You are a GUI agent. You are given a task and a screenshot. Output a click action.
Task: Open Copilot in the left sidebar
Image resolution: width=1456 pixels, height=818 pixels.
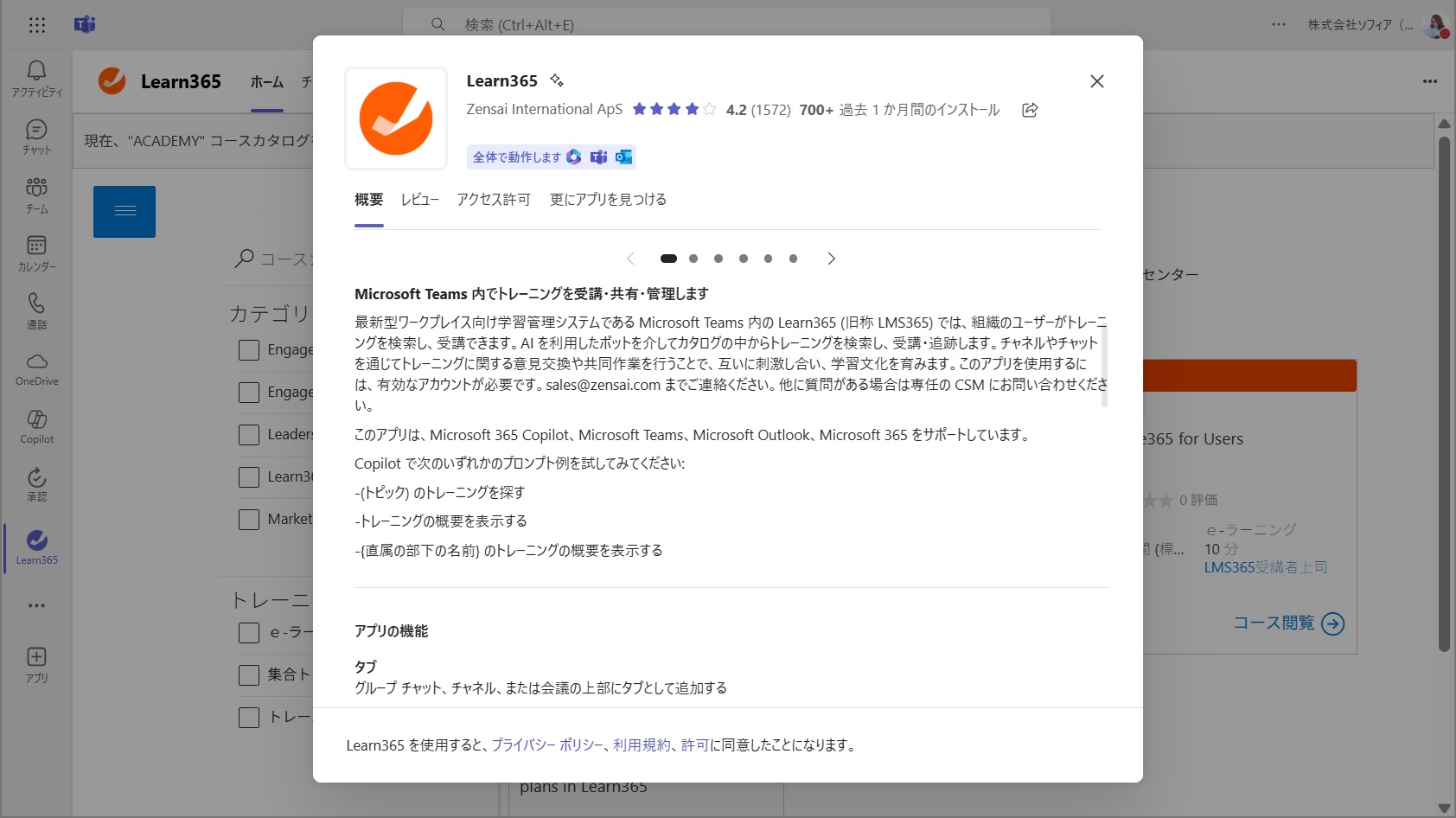(x=36, y=427)
